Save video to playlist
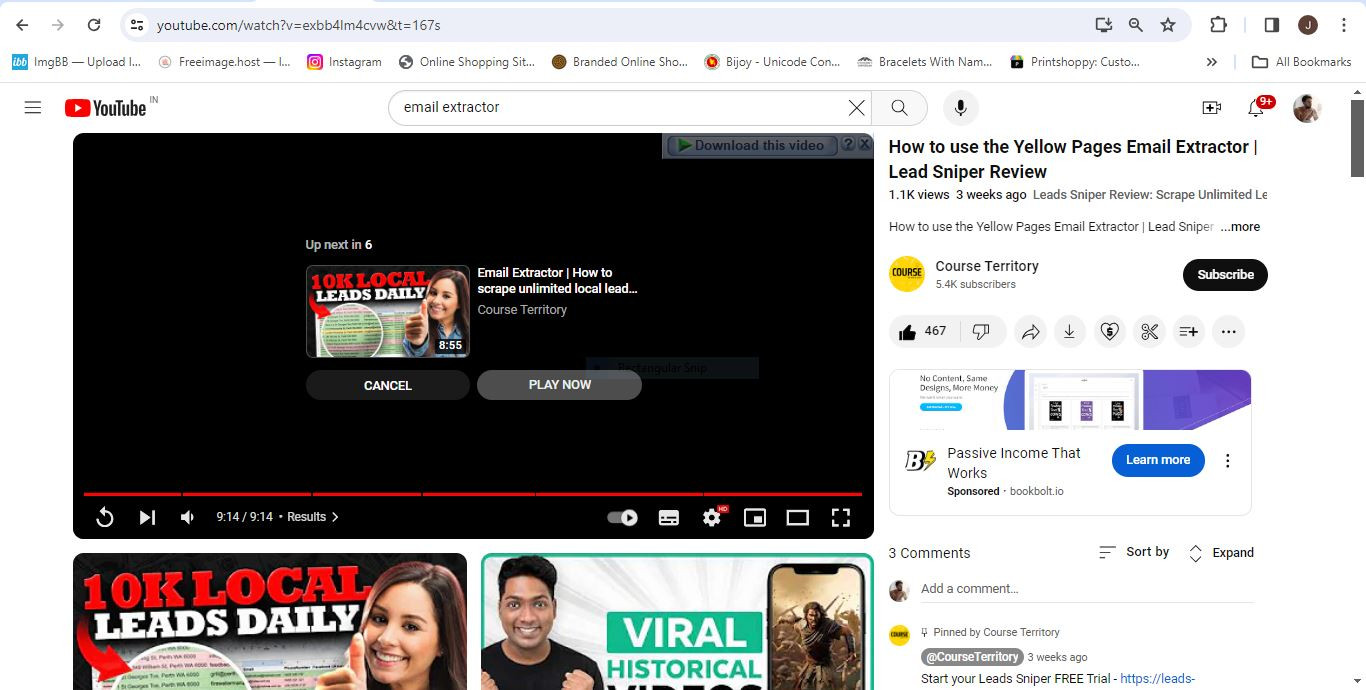 click(x=1188, y=331)
